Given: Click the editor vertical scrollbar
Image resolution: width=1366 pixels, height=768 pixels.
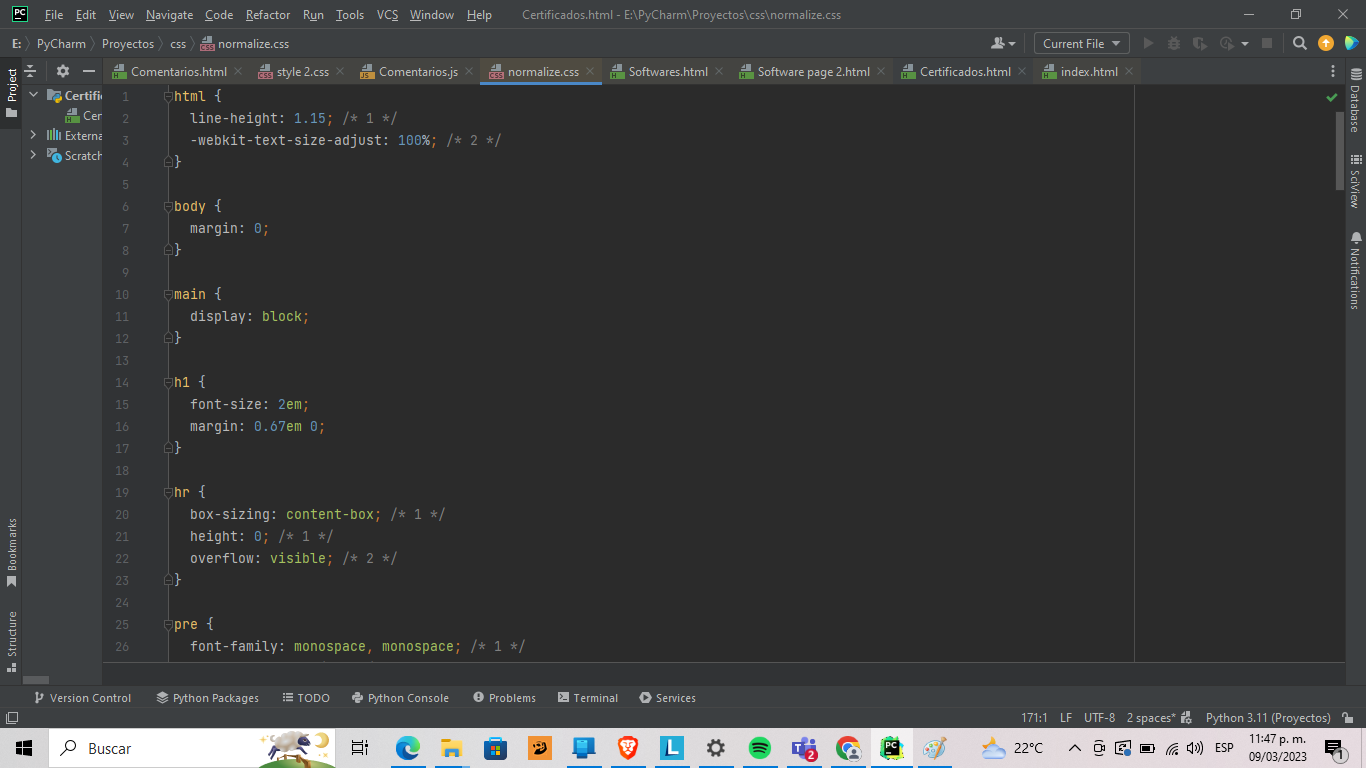Looking at the screenshot, I should (1340, 150).
